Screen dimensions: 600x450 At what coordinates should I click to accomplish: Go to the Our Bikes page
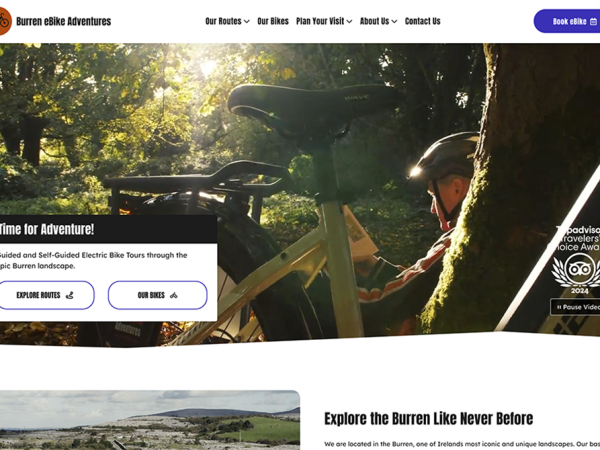click(x=273, y=21)
